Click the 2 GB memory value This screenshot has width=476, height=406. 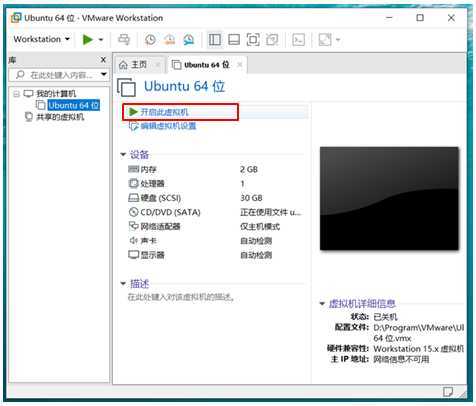(x=249, y=169)
